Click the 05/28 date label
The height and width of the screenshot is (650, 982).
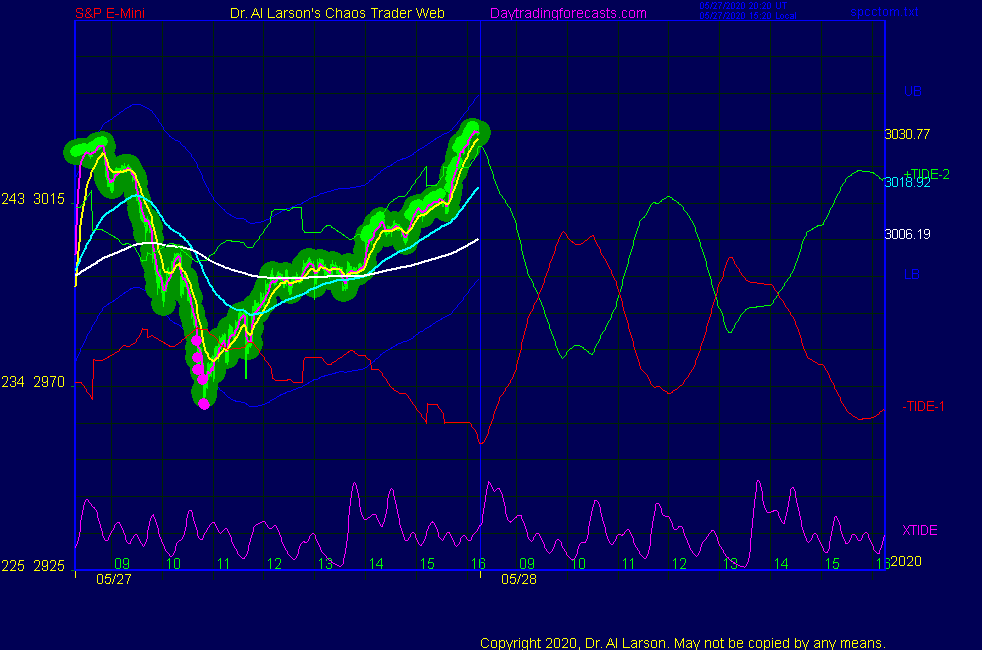pos(519,579)
